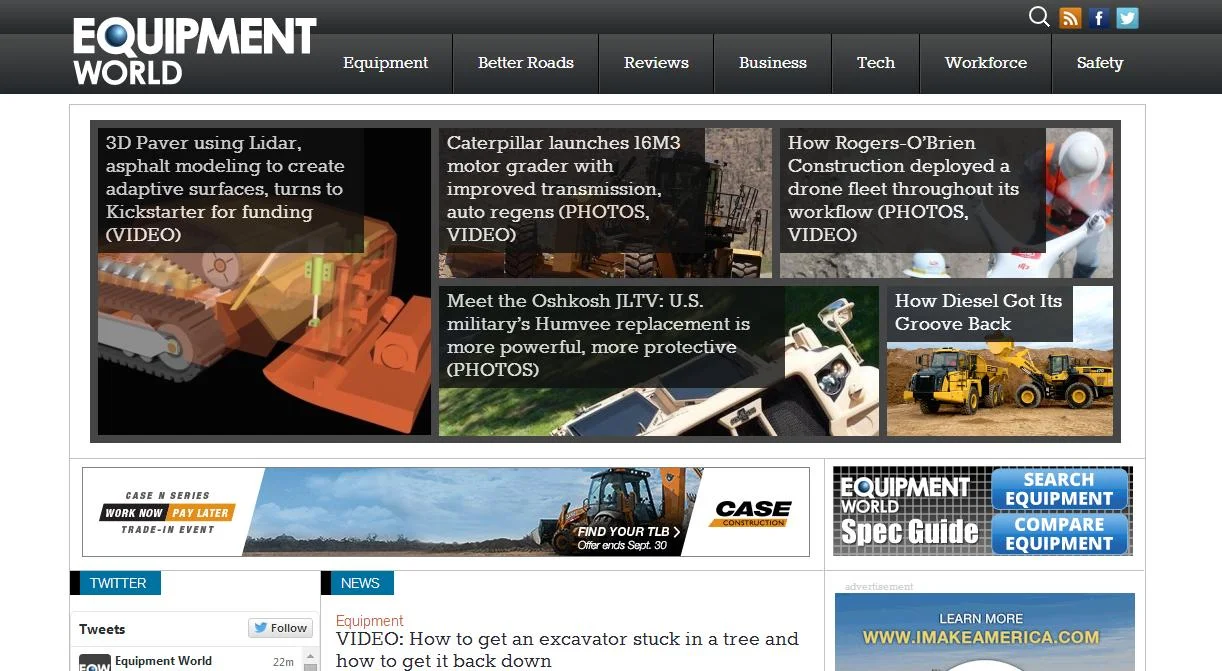Select the Safety navigation item
Viewport: 1222px width, 671px height.
pos(1099,62)
